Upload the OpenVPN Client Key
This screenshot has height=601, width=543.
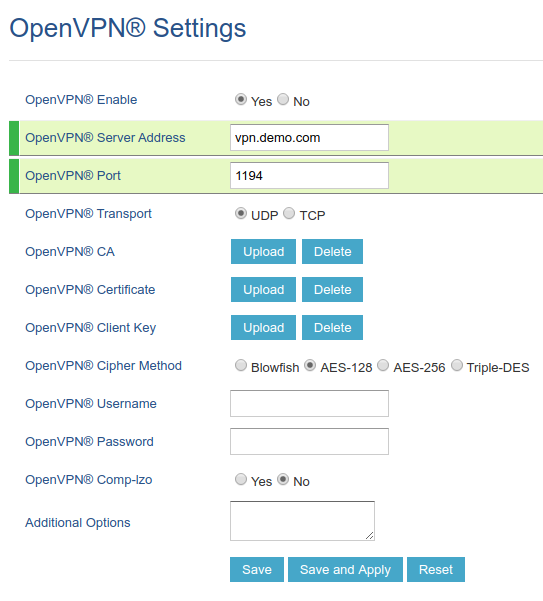(x=263, y=327)
